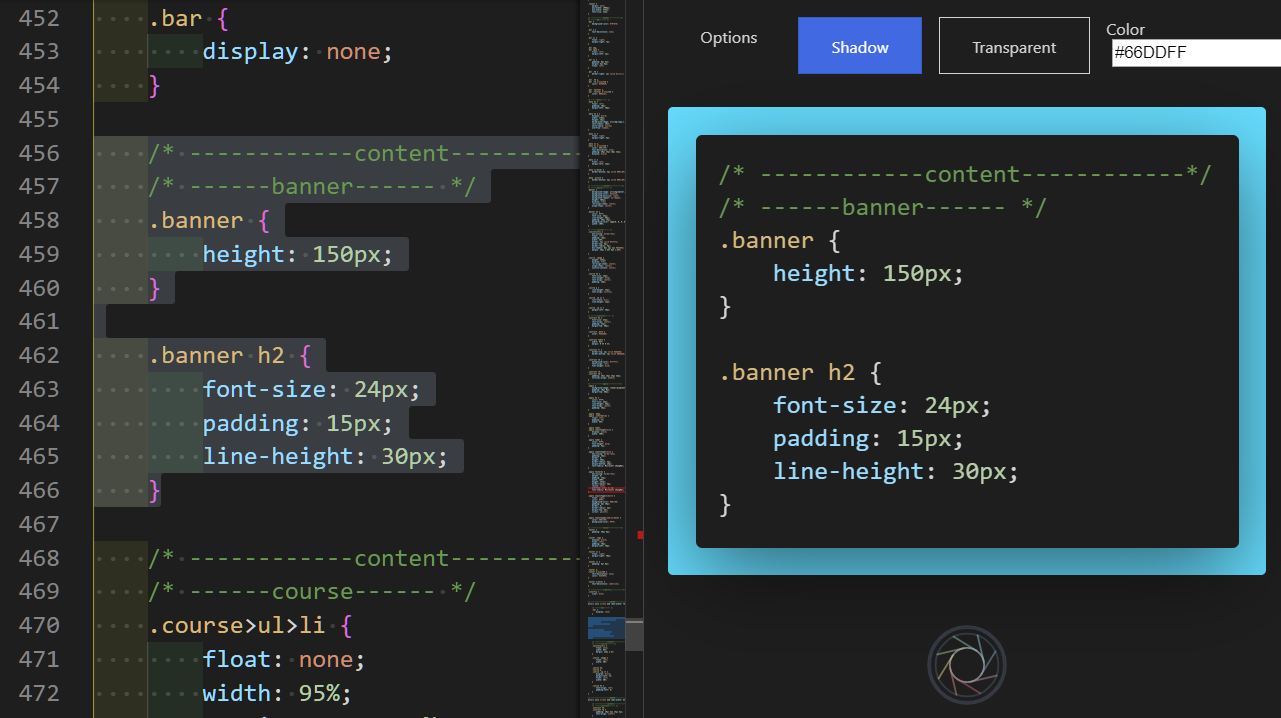Viewport: 1281px width, 718px height.
Task: Click ".banner h2 {" in the snippet preview
Action: coord(799,372)
